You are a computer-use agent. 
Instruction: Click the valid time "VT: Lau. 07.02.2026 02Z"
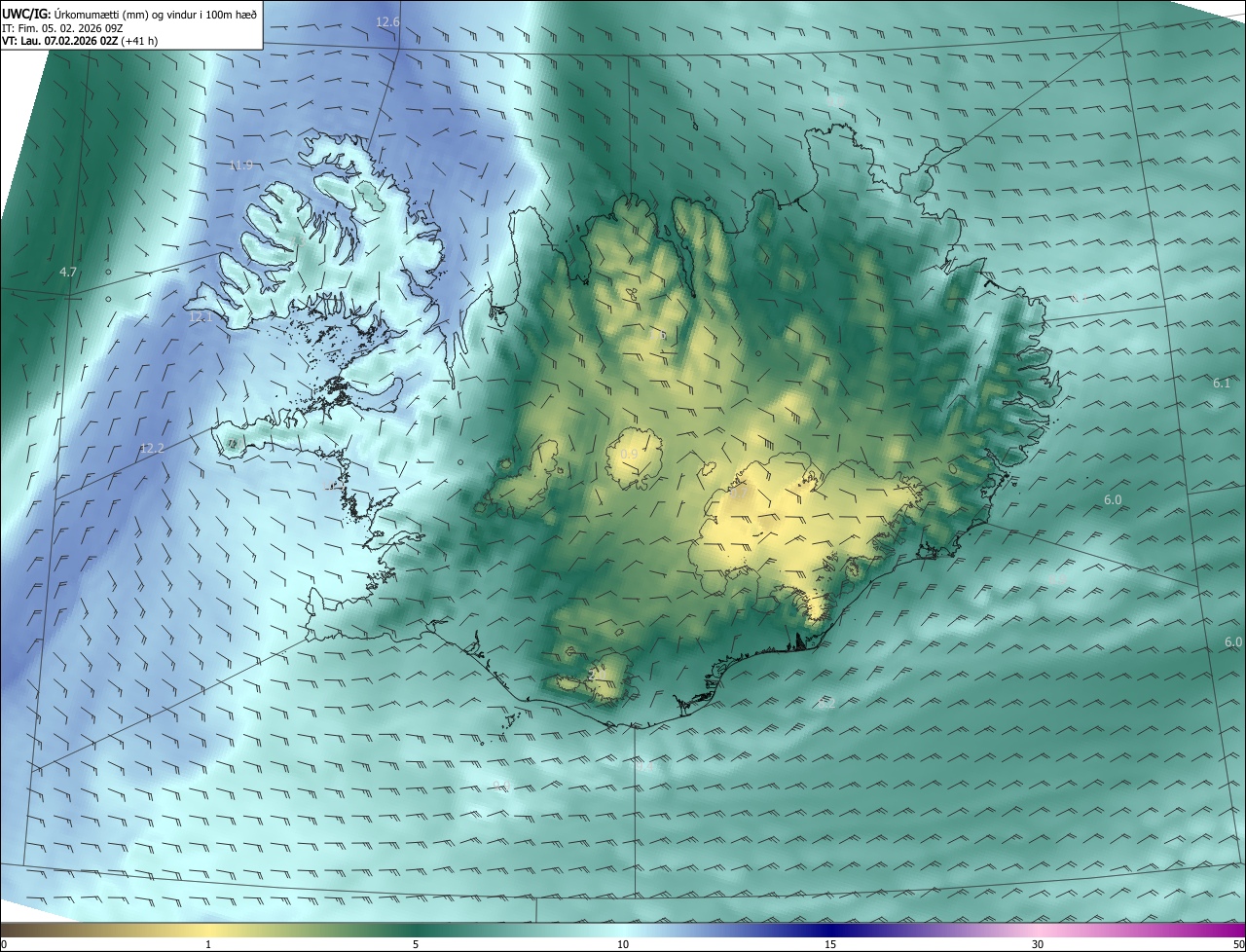(60, 41)
